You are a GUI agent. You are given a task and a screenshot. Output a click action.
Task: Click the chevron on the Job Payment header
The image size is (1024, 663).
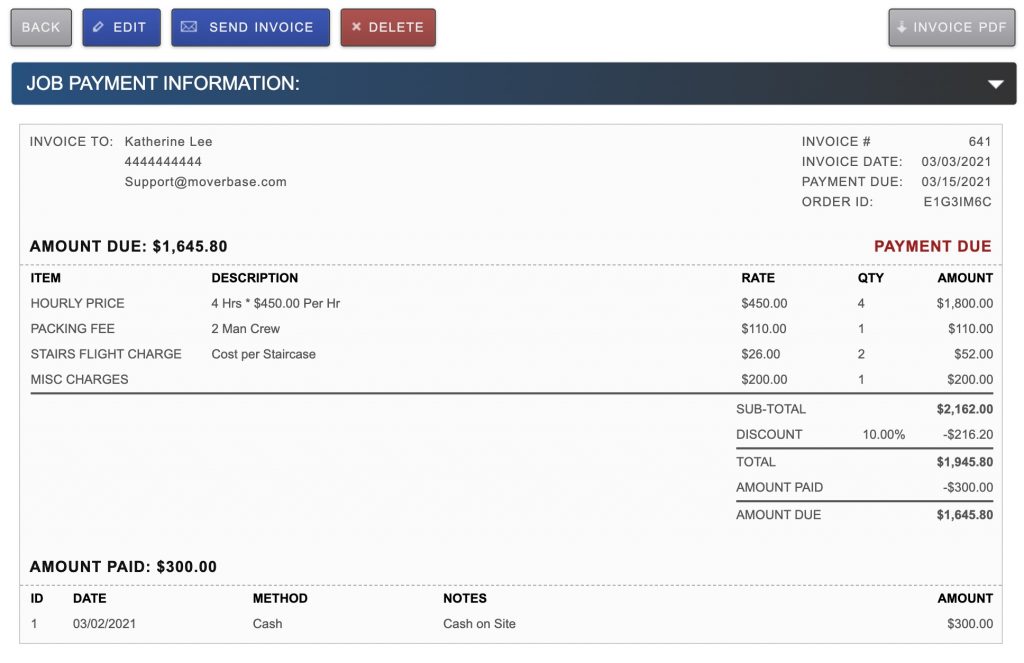coord(996,84)
